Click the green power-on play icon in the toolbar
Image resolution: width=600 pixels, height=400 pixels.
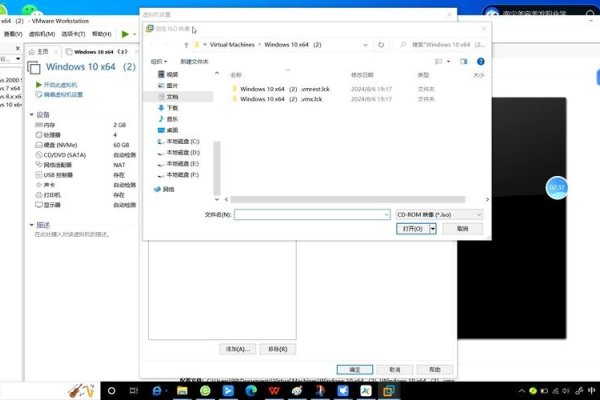(125, 34)
